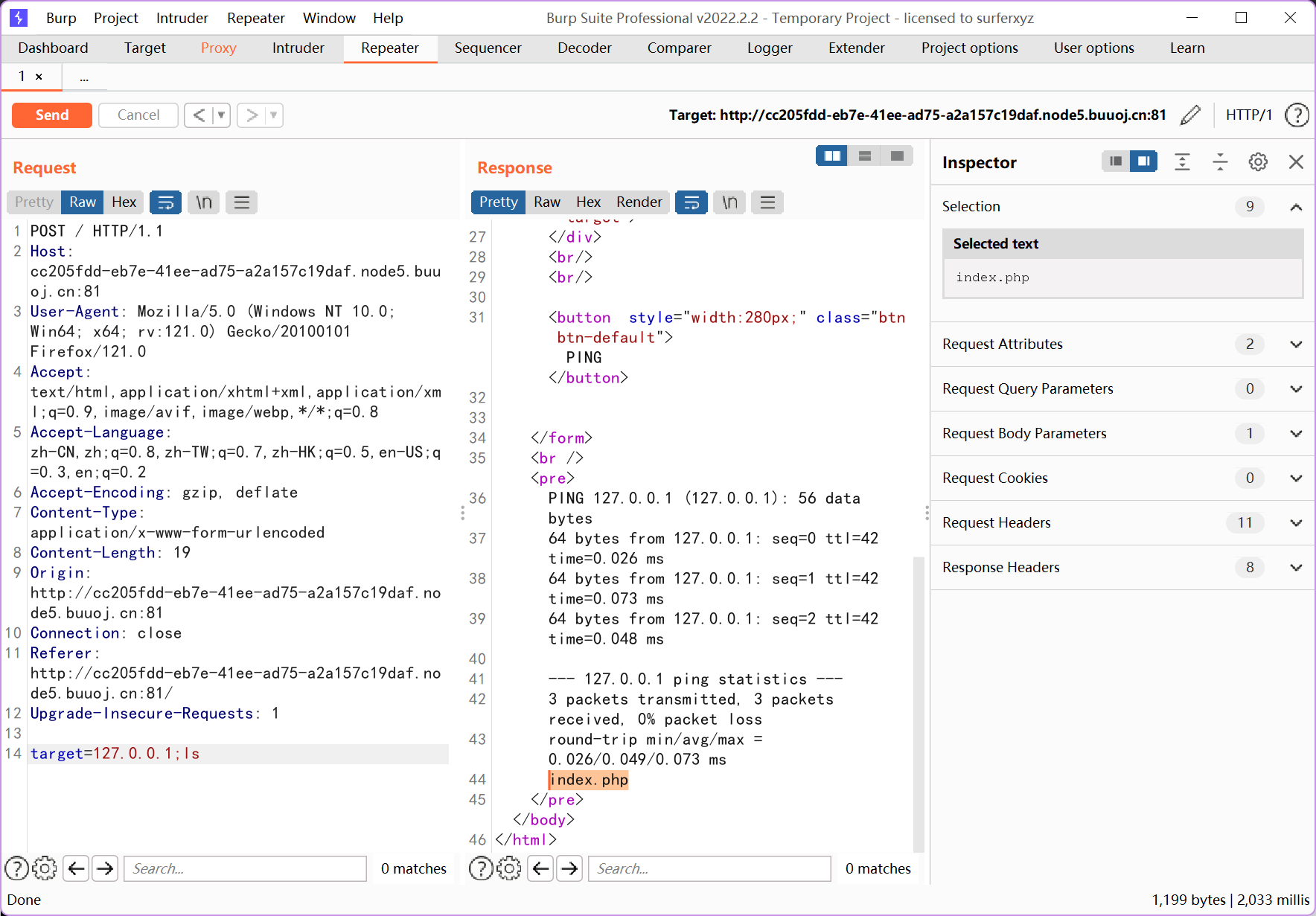The width and height of the screenshot is (1316, 916).
Task: Expand Request Headers section
Action: pyautogui.click(x=1122, y=522)
